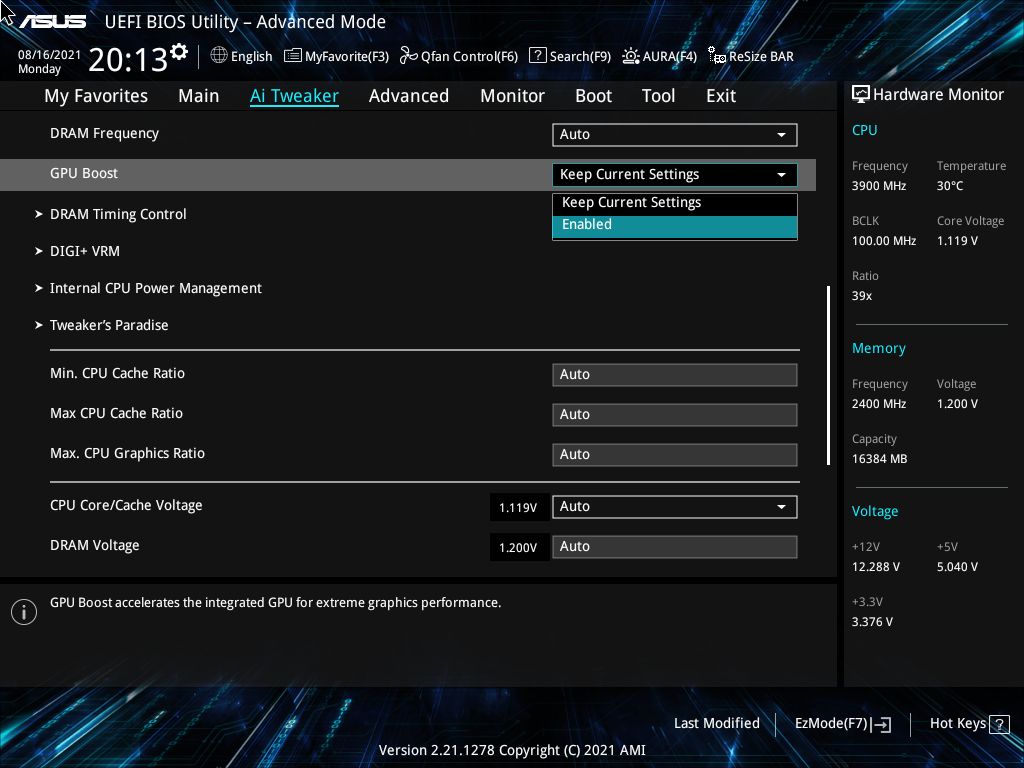Screen dimensions: 1024x768
Task: Open the Exit tab
Action: click(721, 96)
